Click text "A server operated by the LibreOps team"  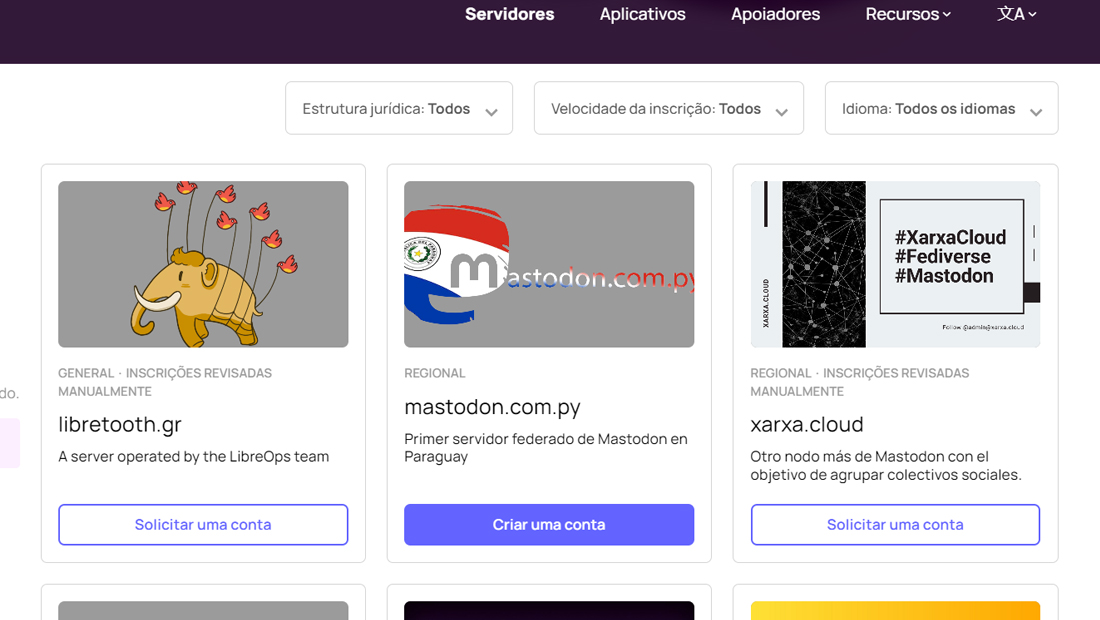(194, 457)
